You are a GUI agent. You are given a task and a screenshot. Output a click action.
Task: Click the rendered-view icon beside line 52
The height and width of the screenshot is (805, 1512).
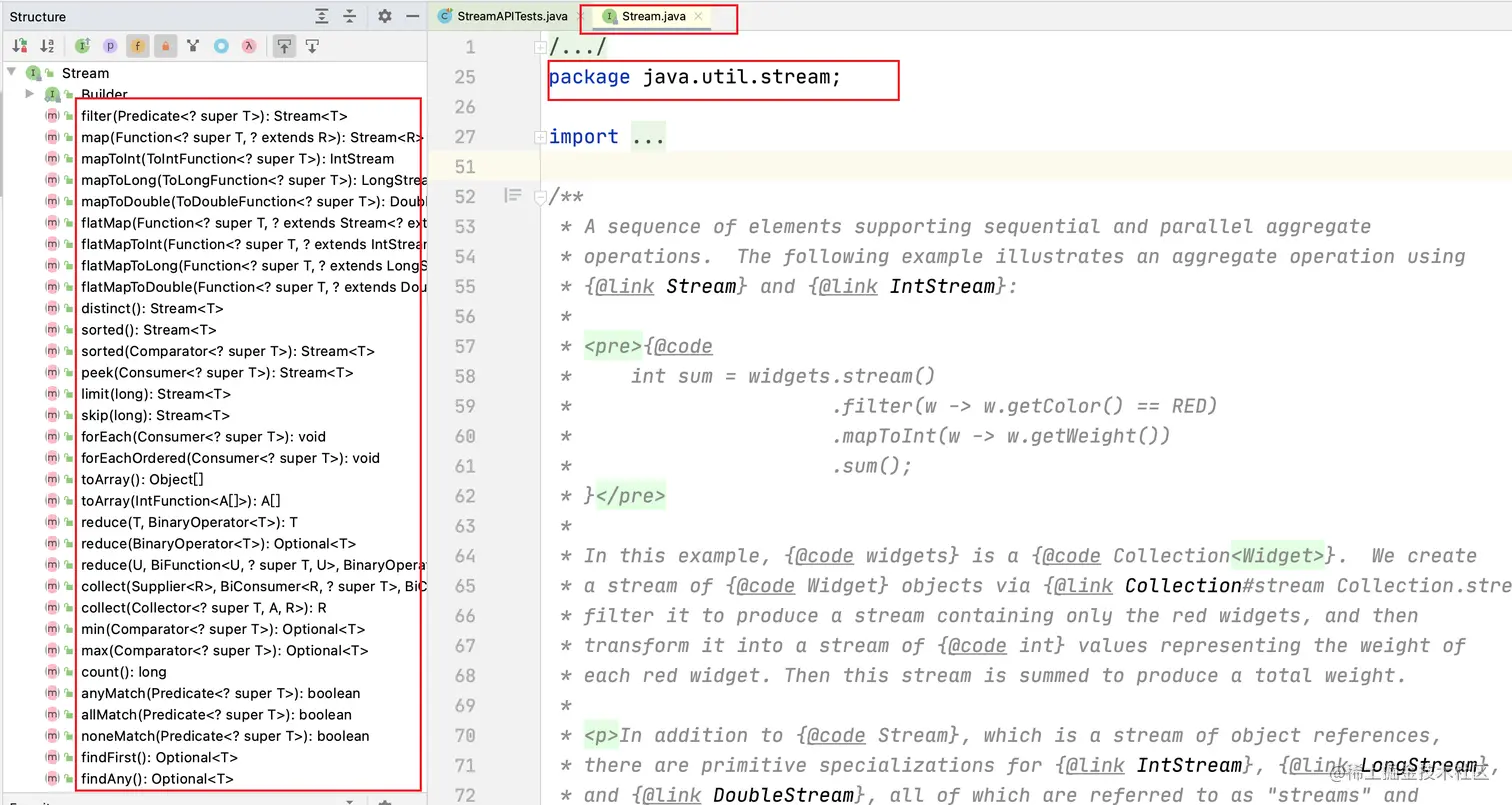pos(513,196)
